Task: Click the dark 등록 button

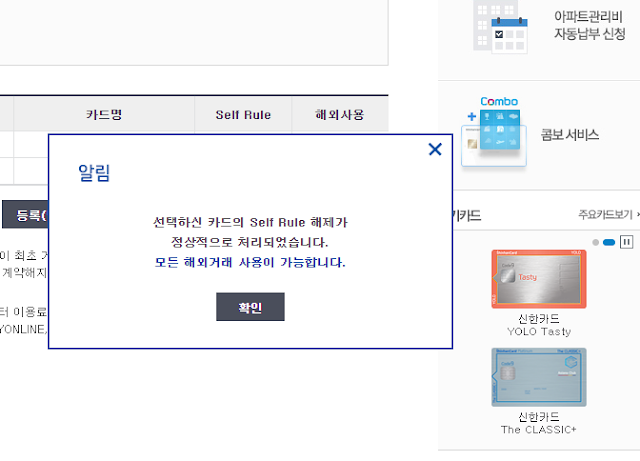Action: pos(25,214)
